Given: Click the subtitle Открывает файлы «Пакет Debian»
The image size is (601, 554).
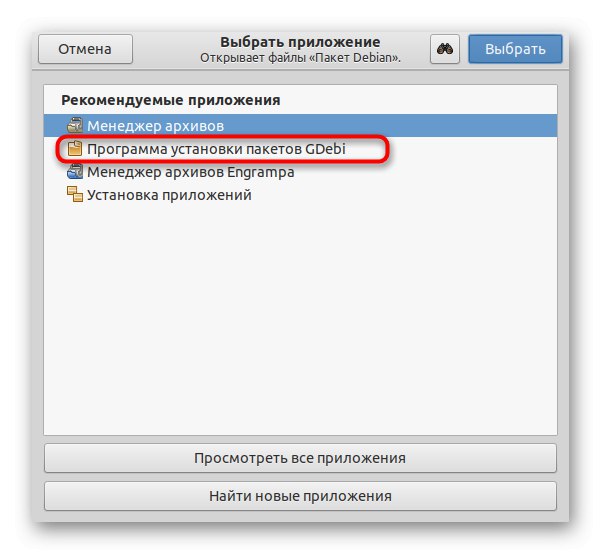Looking at the screenshot, I should pos(300,58).
